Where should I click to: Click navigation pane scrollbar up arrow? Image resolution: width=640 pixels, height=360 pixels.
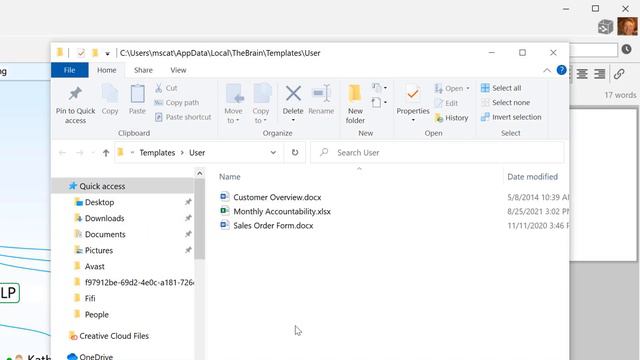tap(200, 173)
